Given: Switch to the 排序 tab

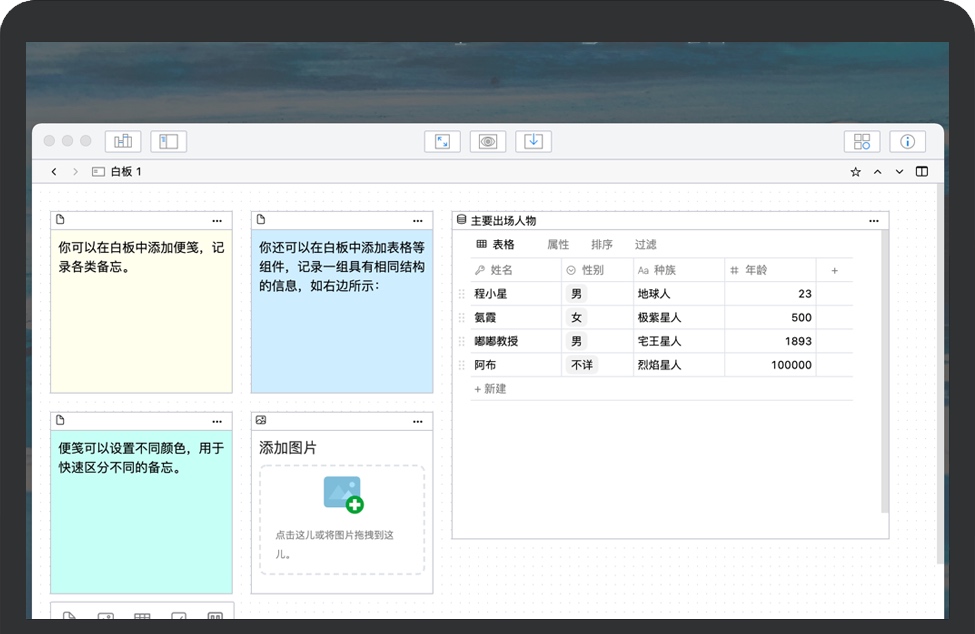Looking at the screenshot, I should pos(602,245).
